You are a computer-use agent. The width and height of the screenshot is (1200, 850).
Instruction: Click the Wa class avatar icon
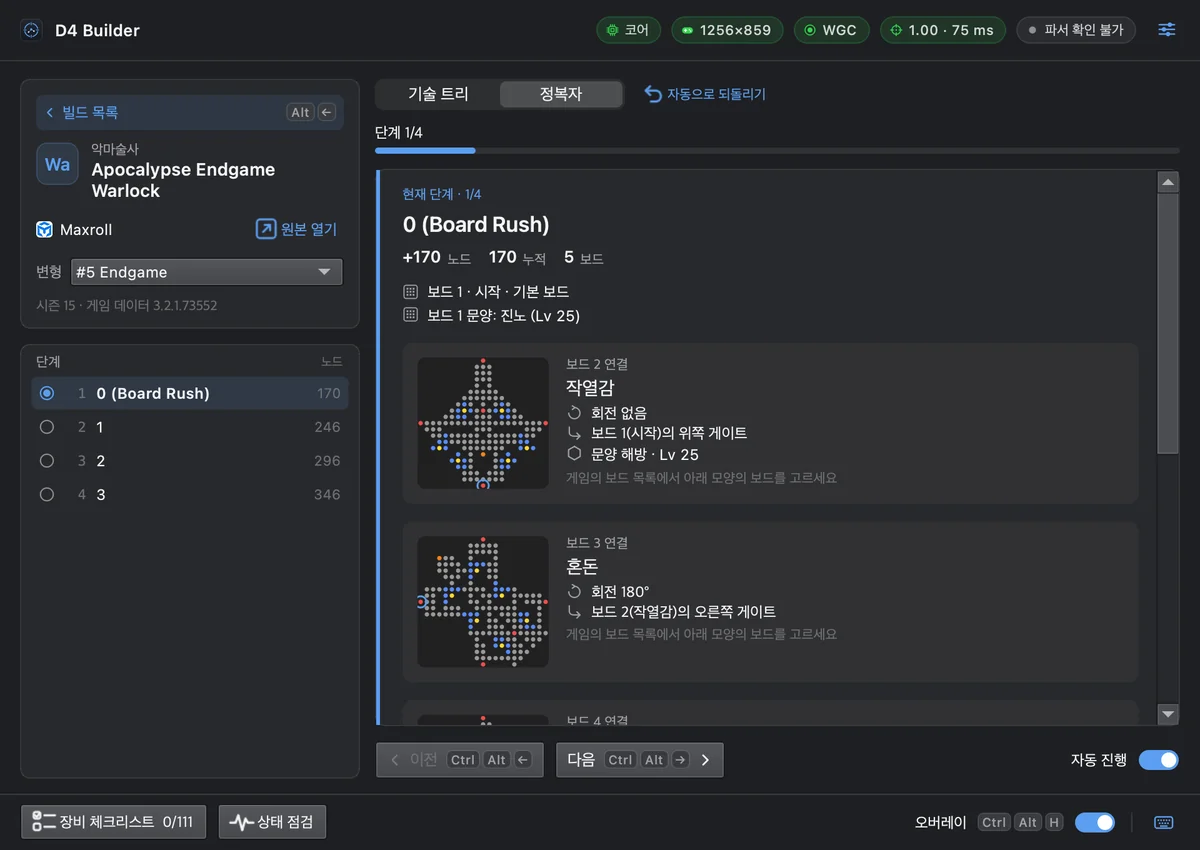[x=57, y=164]
